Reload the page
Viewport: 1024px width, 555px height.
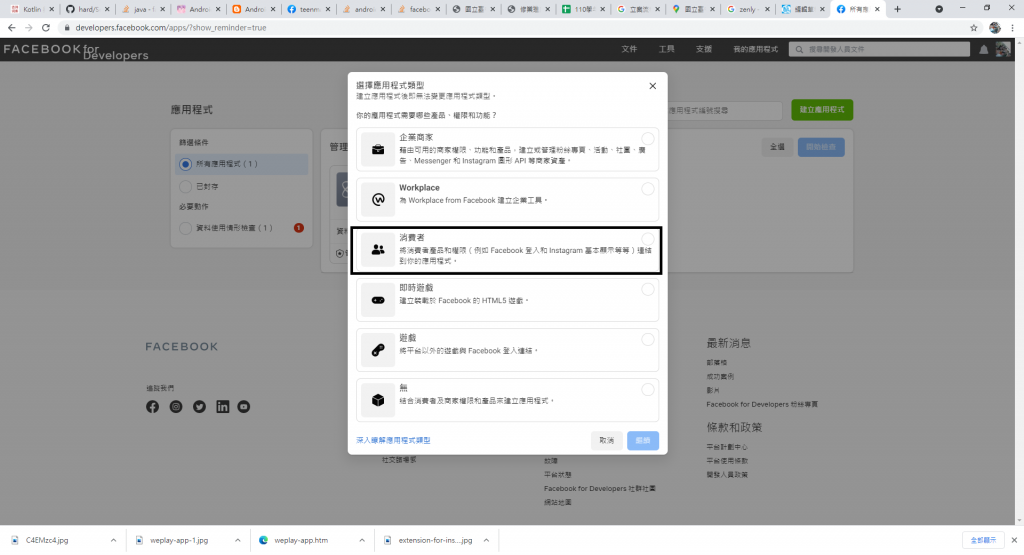[46, 27]
